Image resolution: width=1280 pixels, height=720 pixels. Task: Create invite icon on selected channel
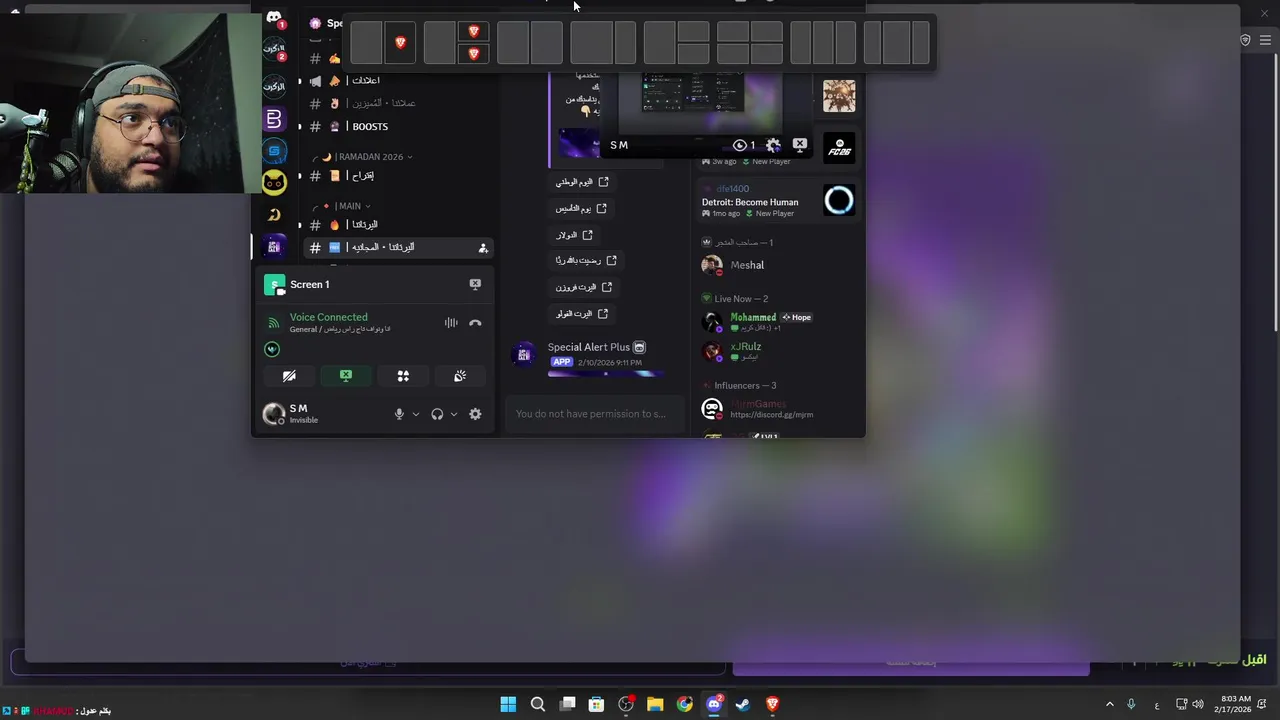click(483, 248)
